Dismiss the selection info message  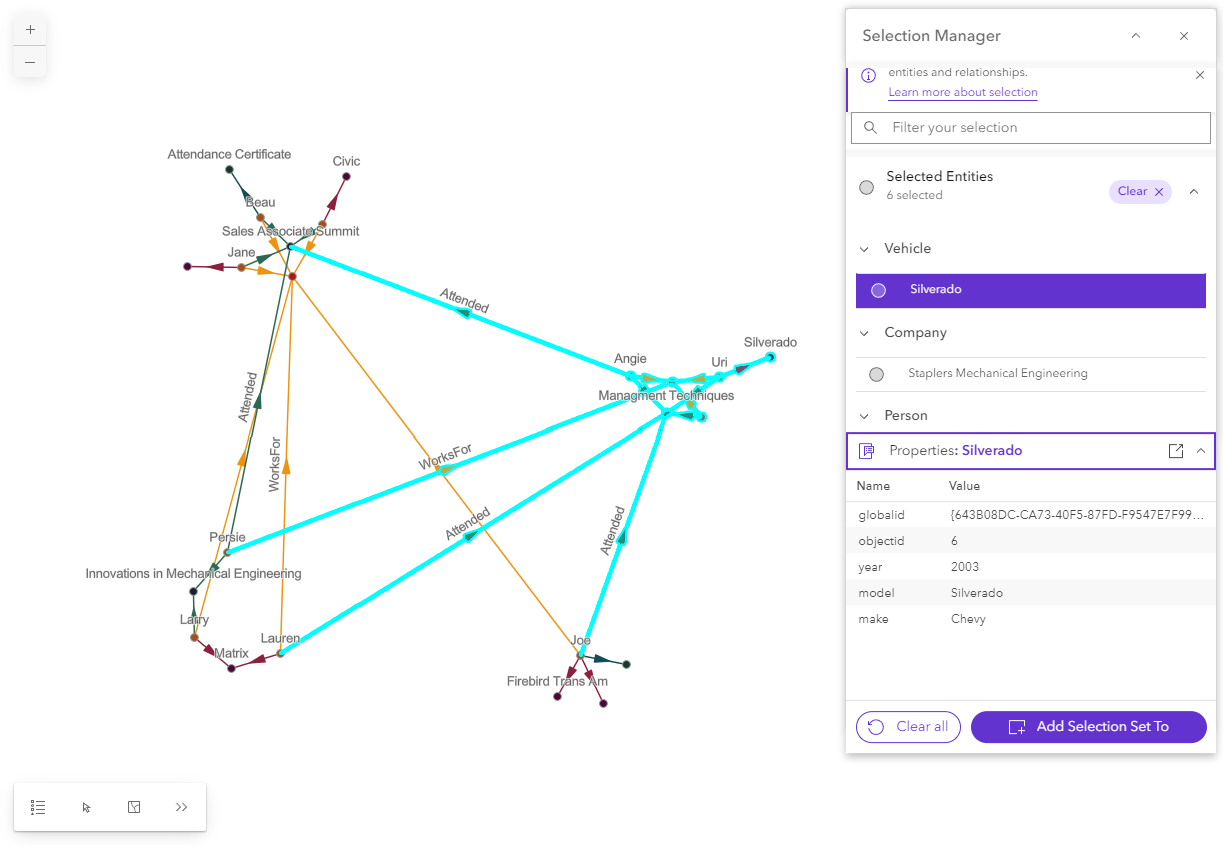click(1200, 75)
